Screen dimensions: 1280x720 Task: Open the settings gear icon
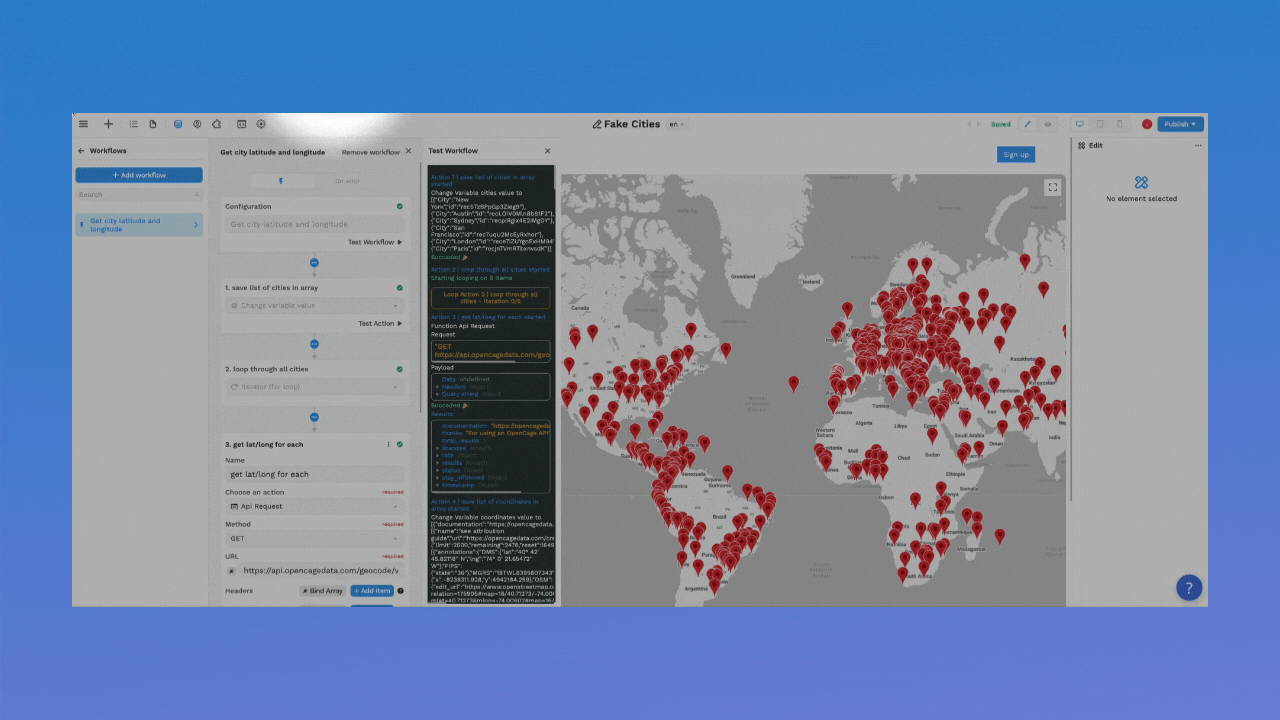(261, 124)
